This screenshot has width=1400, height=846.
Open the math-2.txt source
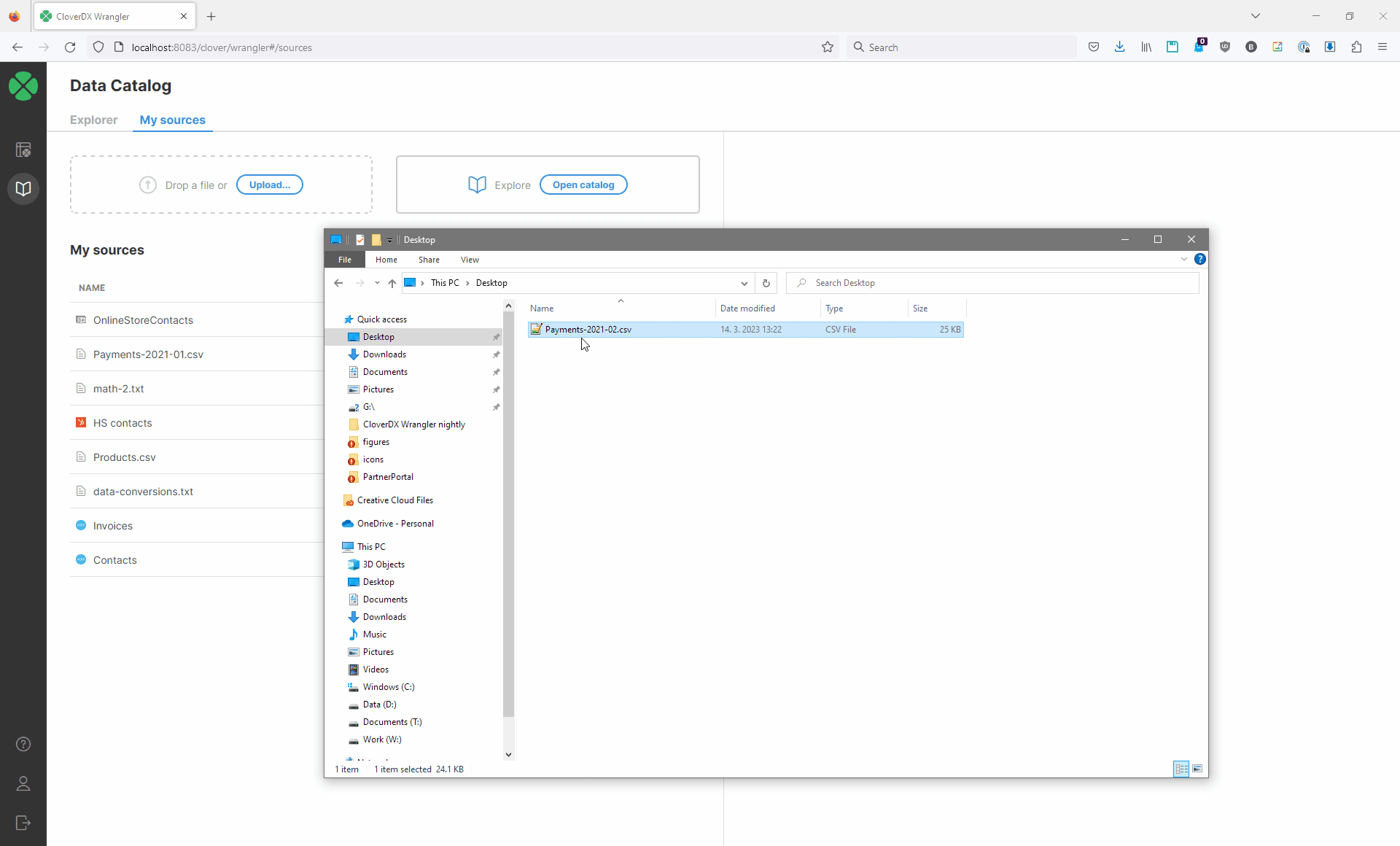click(x=118, y=389)
